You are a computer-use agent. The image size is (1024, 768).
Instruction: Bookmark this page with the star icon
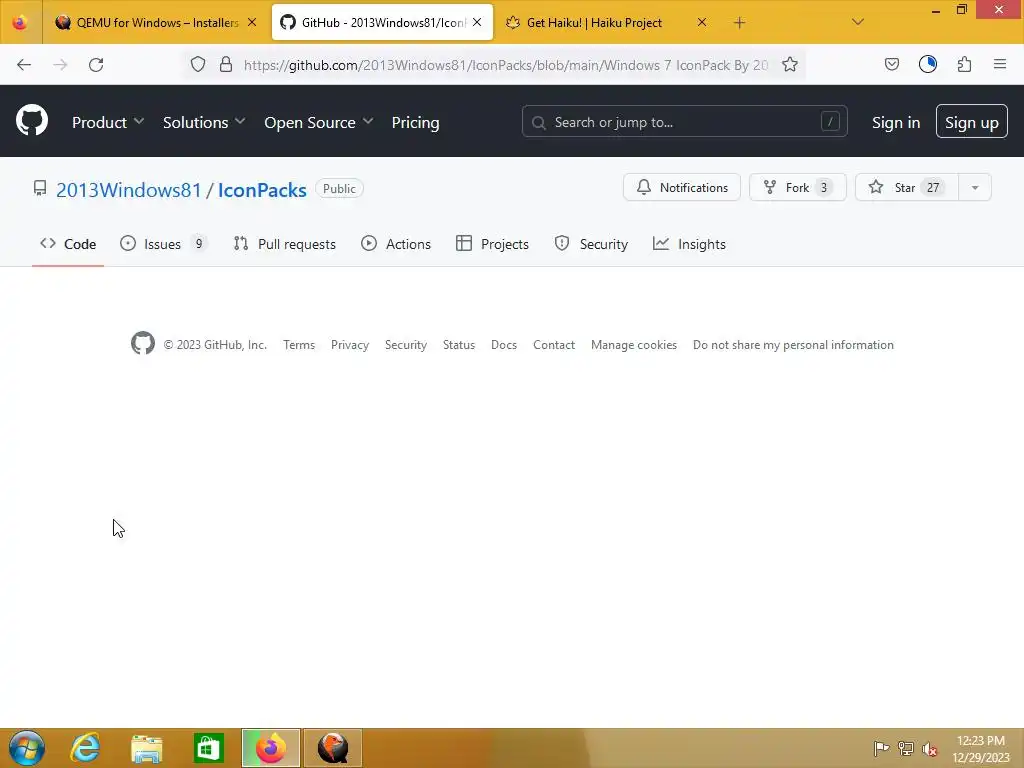pos(790,64)
